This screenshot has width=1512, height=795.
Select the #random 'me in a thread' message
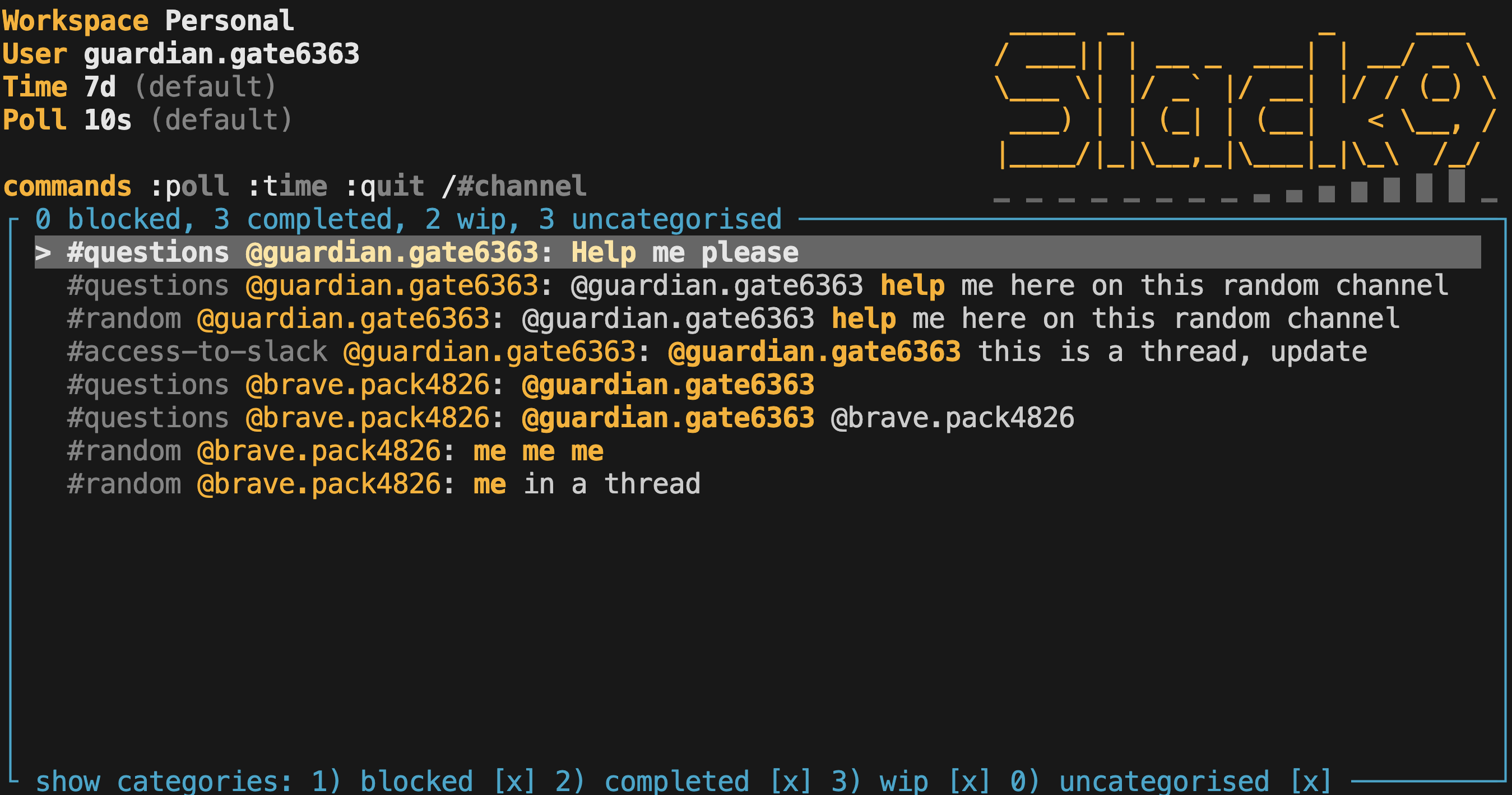click(382, 483)
